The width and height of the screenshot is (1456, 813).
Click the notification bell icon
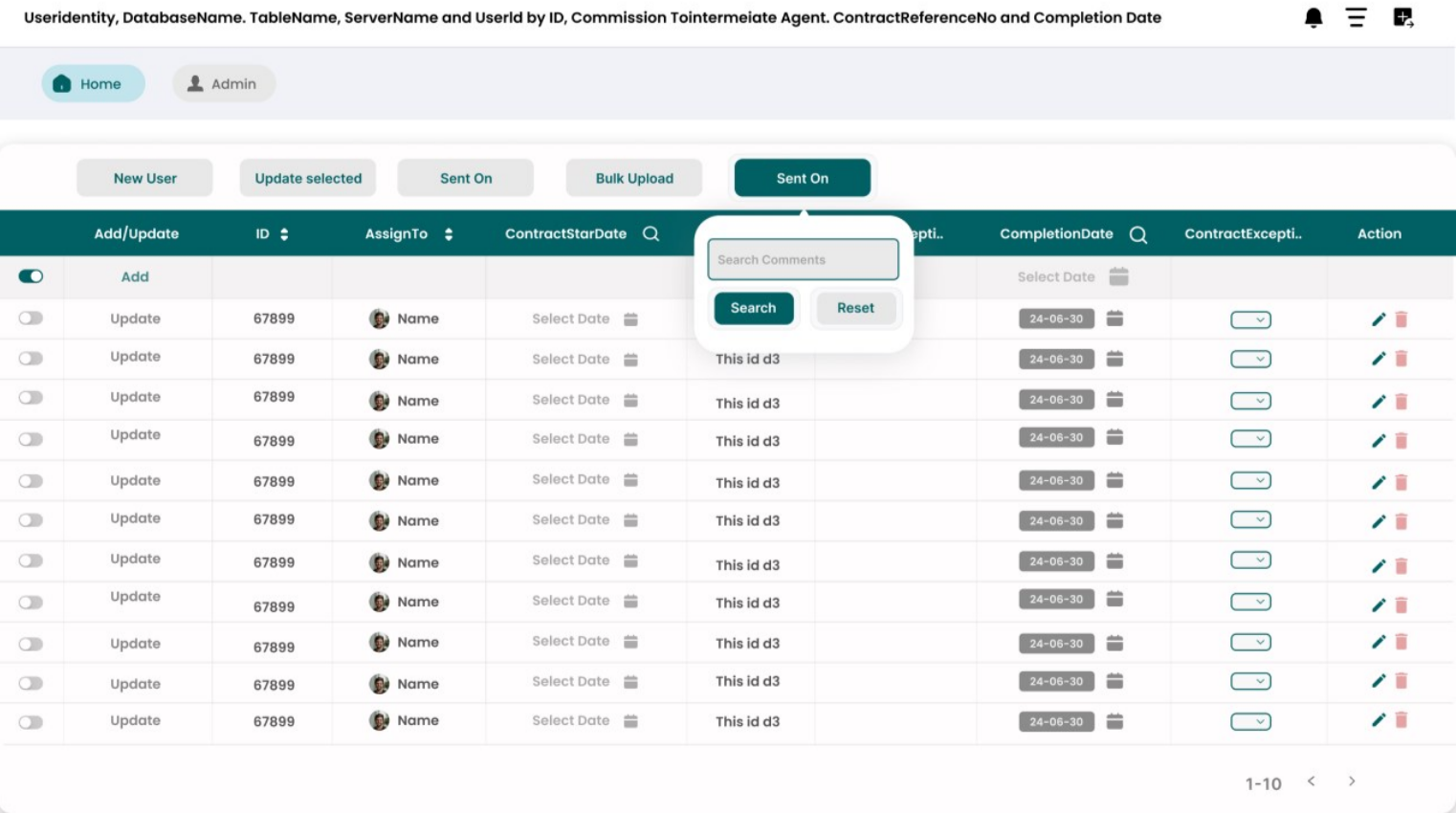(1313, 18)
